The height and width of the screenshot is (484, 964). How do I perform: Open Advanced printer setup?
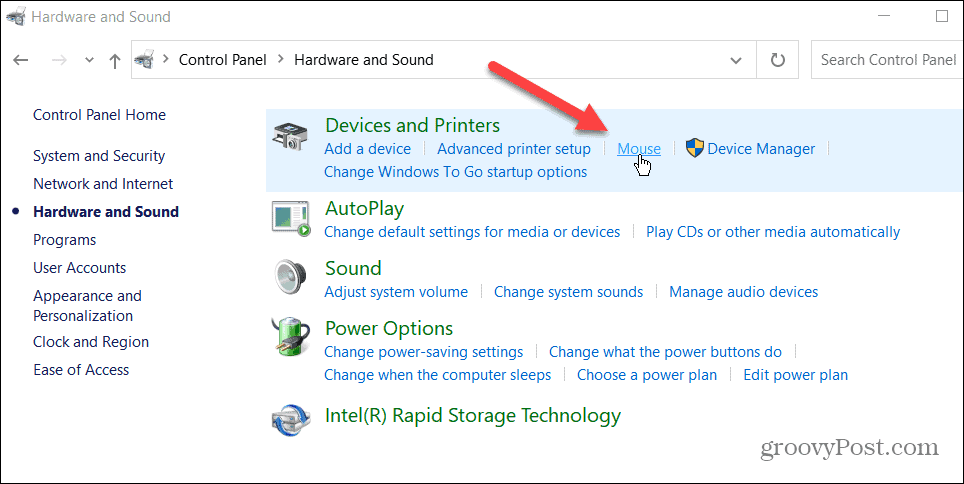pyautogui.click(x=514, y=149)
